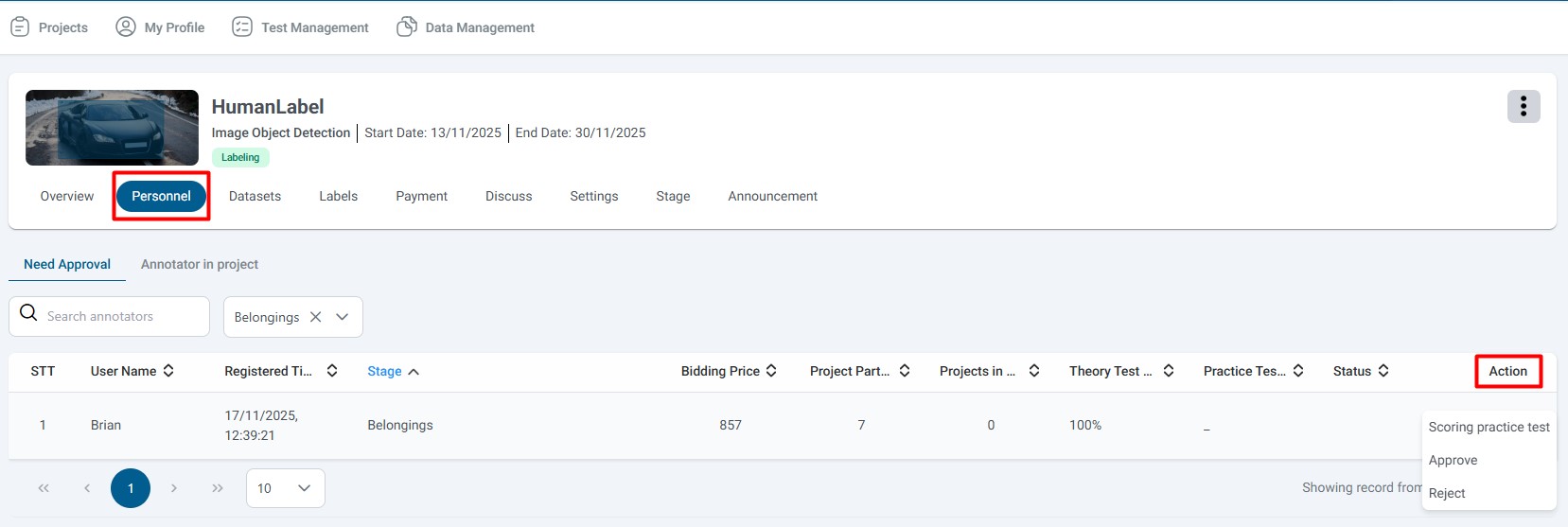Expand the Belongings stage filter dropdown
The width and height of the screenshot is (1568, 527).
click(x=343, y=317)
